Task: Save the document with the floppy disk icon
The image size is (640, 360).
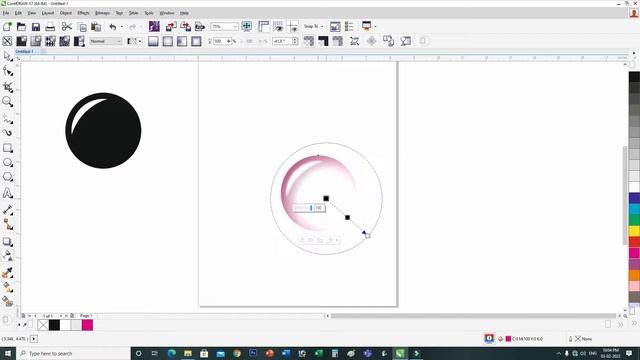Action: 36,27
